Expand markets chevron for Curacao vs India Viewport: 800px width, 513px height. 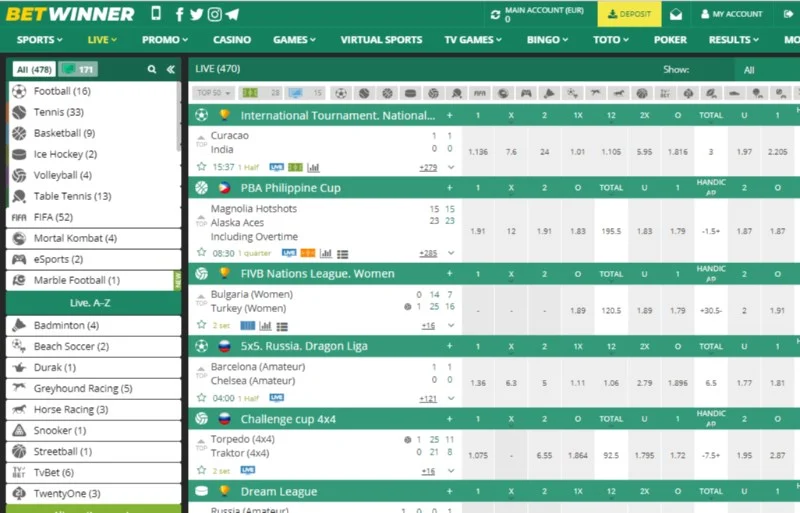click(x=451, y=167)
